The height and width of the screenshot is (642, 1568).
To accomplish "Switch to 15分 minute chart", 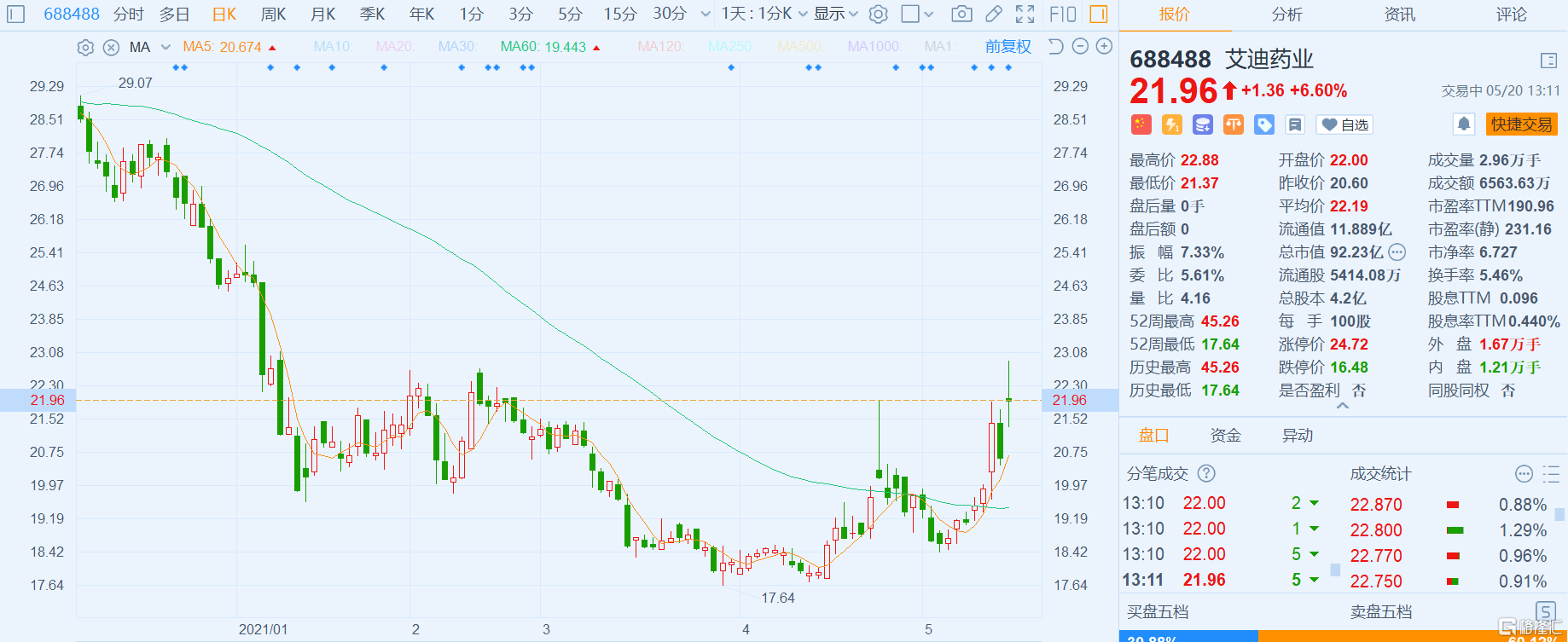I will (620, 14).
